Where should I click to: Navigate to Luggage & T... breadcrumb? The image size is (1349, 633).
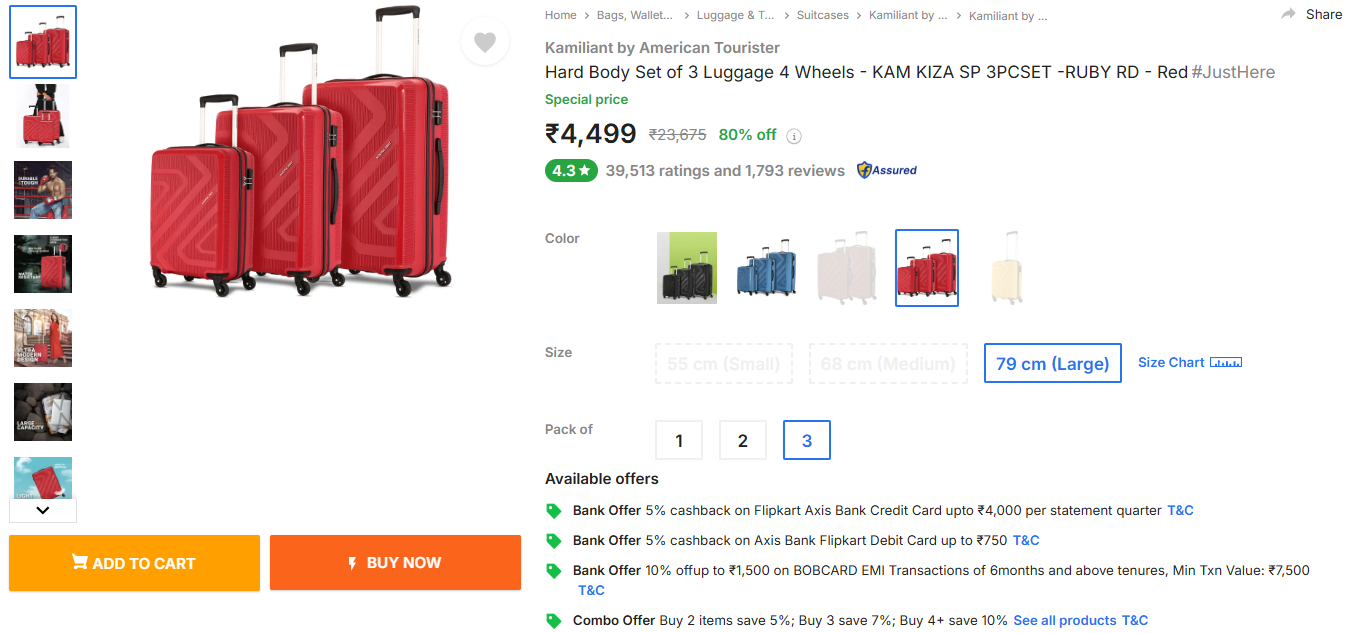(x=736, y=15)
